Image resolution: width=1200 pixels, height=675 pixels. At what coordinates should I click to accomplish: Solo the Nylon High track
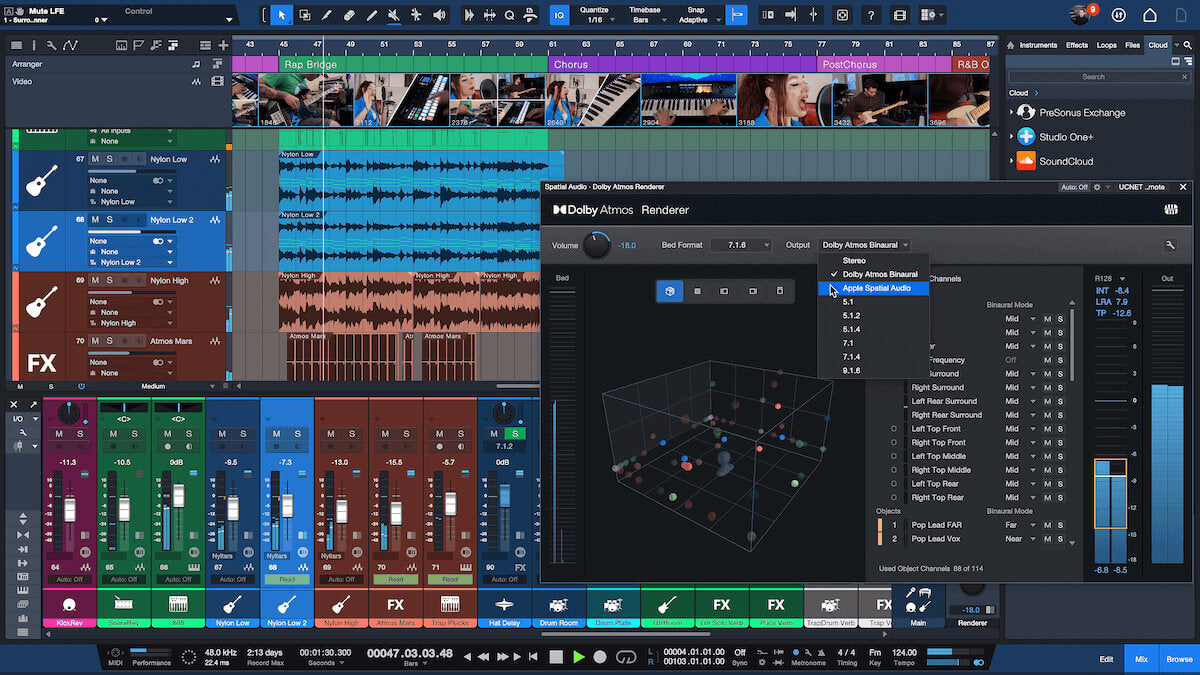pos(109,280)
